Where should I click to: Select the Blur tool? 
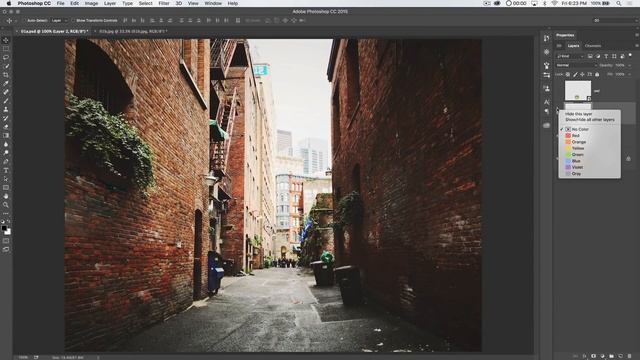point(6,144)
